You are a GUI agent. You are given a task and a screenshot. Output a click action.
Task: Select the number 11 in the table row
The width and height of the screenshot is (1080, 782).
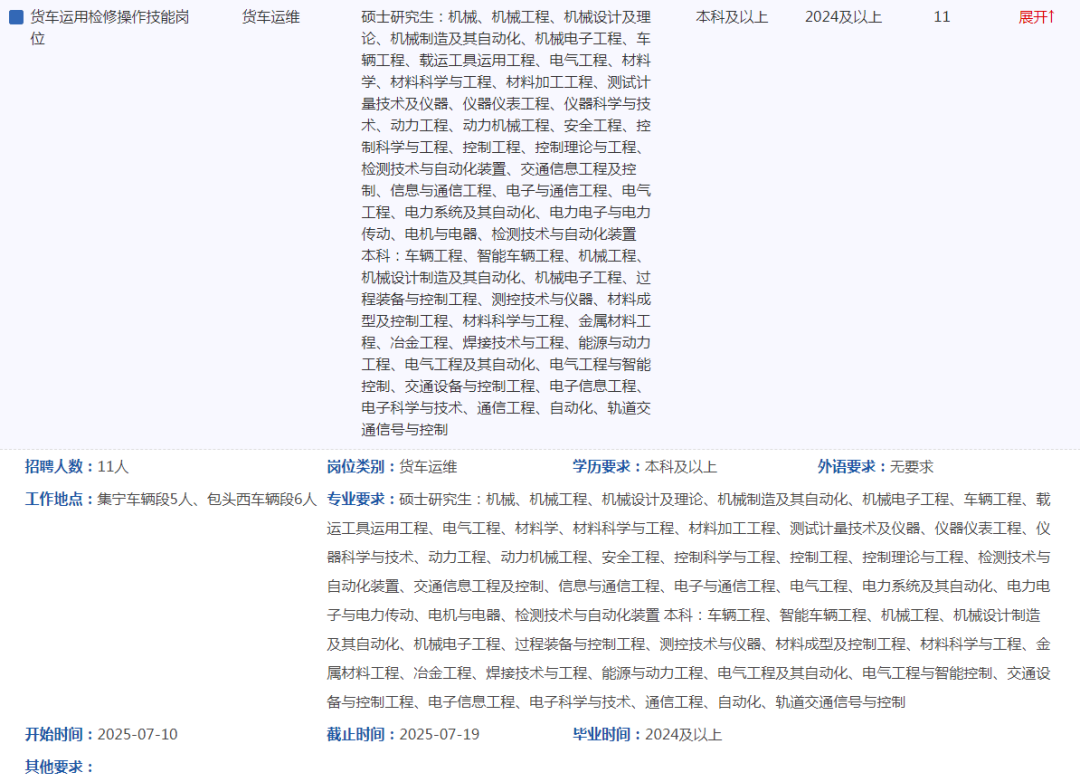pos(942,17)
